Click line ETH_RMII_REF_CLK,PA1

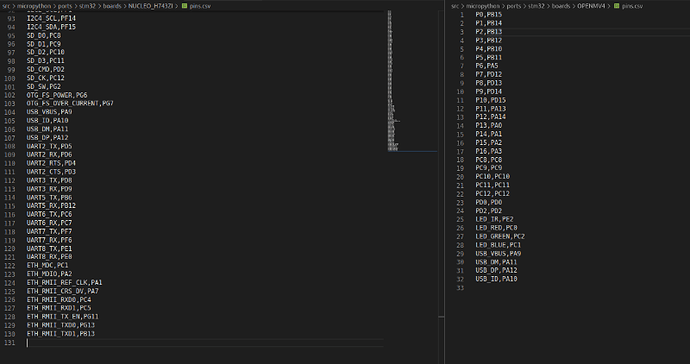(64, 283)
